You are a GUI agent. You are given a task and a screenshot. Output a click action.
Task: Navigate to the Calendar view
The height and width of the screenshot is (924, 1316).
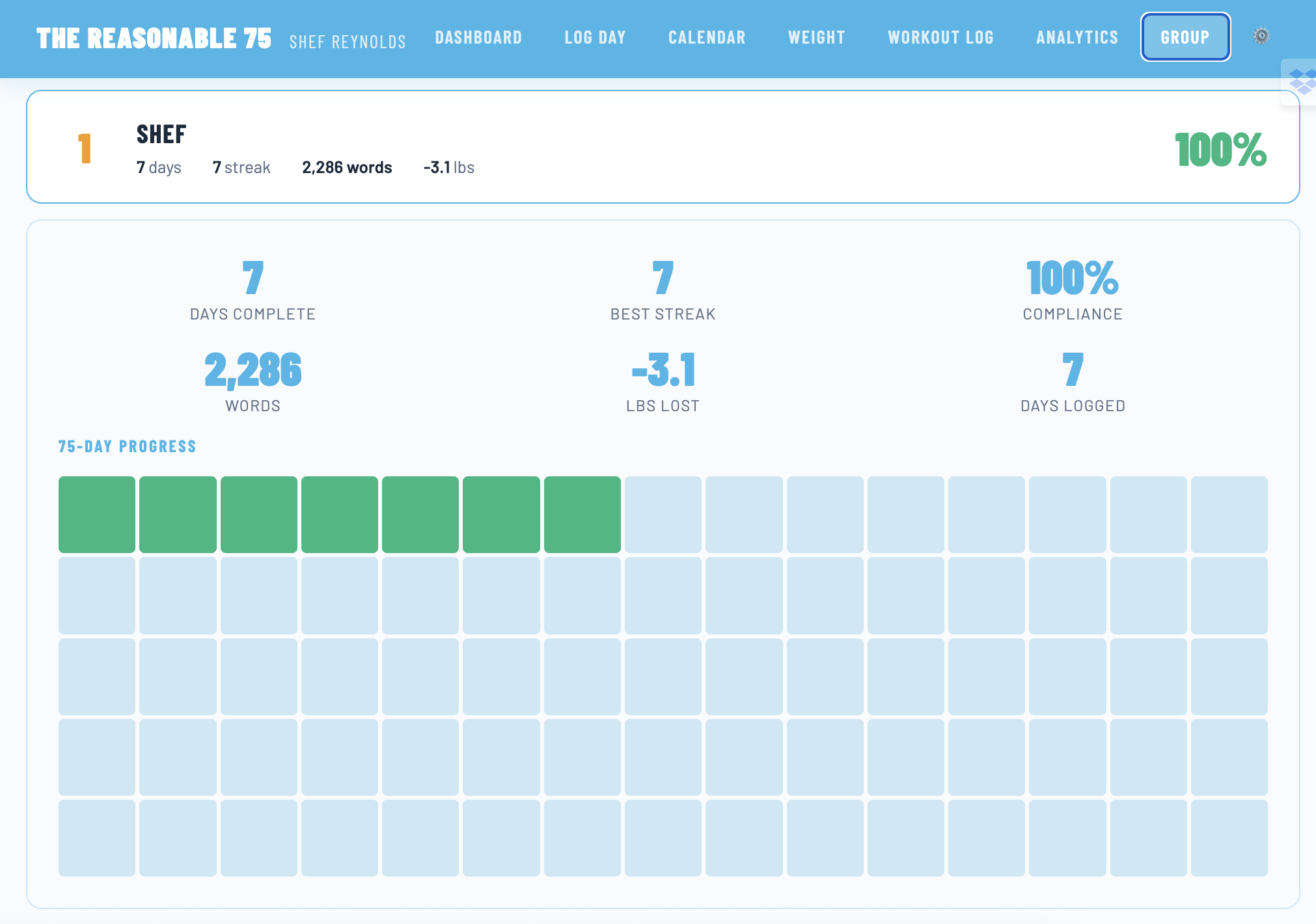click(706, 37)
